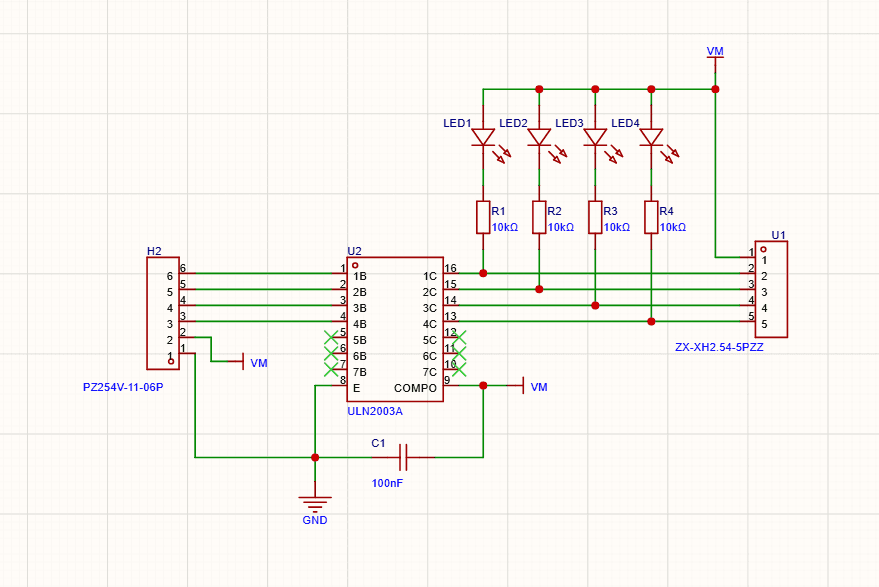The height and width of the screenshot is (587, 879).
Task: Select the no-connect cross on pin 7C
Action: [459, 369]
